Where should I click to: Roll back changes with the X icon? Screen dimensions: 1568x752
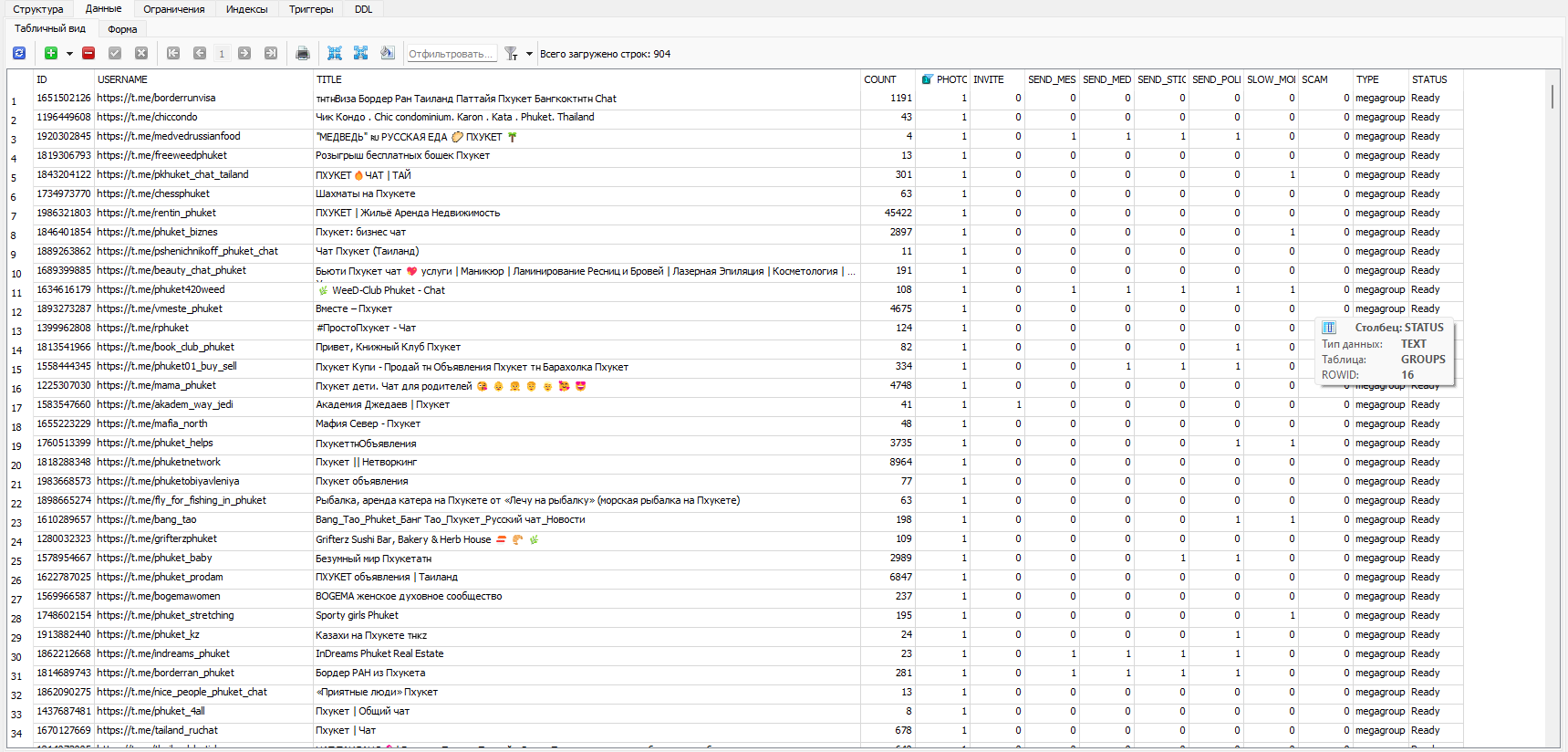pyautogui.click(x=141, y=54)
